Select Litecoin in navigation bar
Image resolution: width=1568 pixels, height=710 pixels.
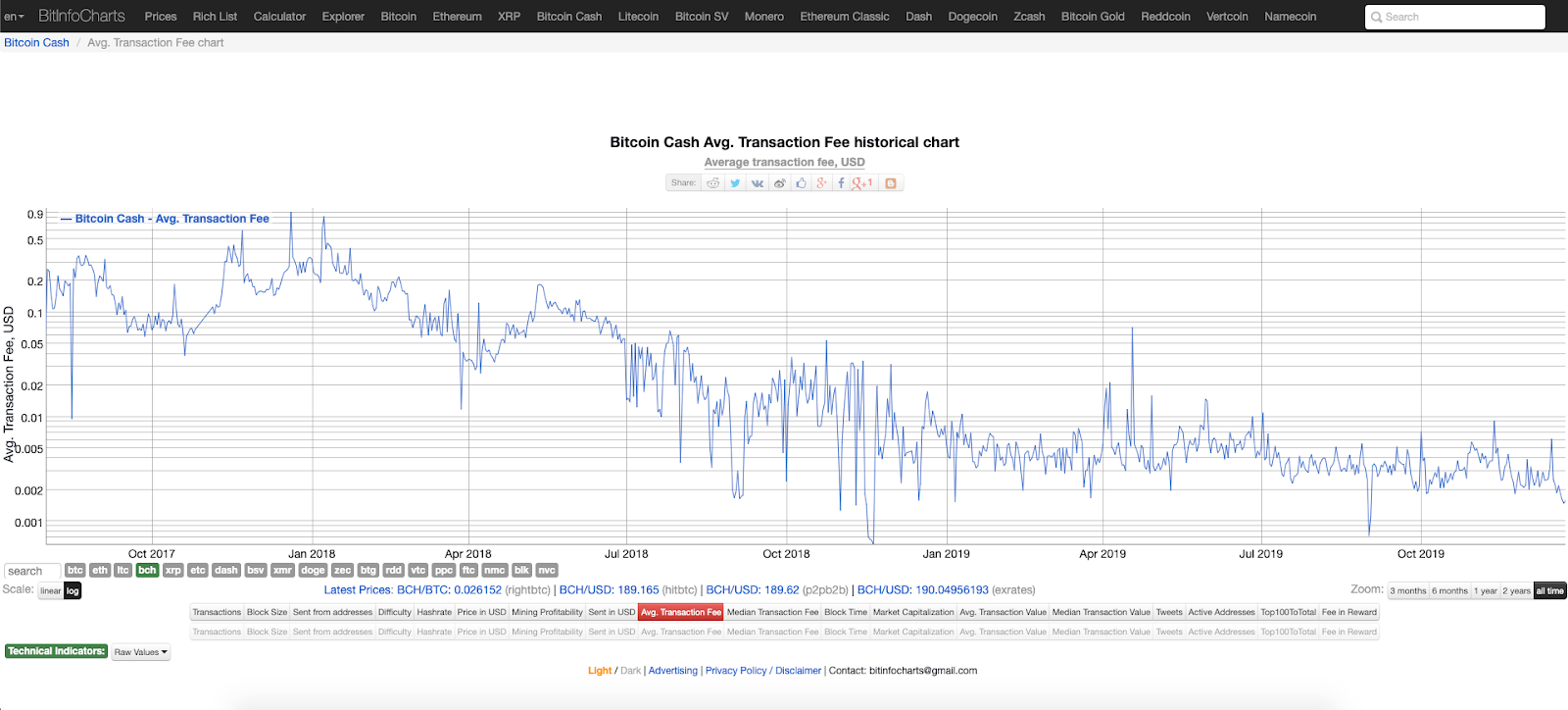point(638,17)
